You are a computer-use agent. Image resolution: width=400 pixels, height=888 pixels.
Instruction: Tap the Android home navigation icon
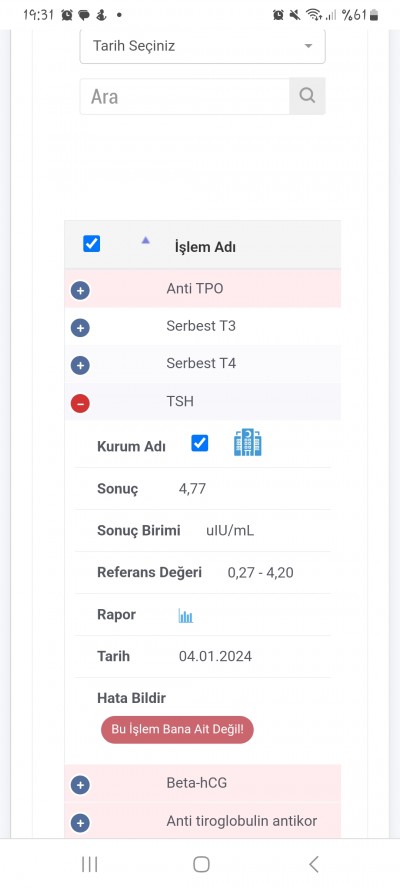pyautogui.click(x=201, y=864)
